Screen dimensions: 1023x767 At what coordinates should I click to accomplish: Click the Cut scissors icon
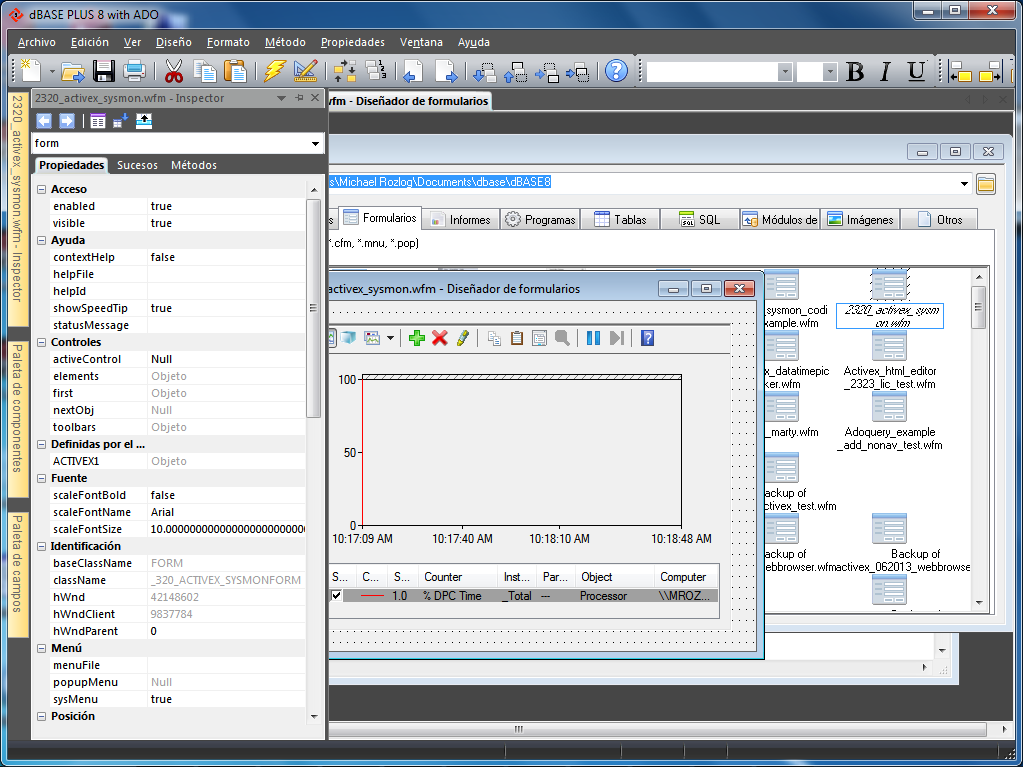pyautogui.click(x=174, y=70)
